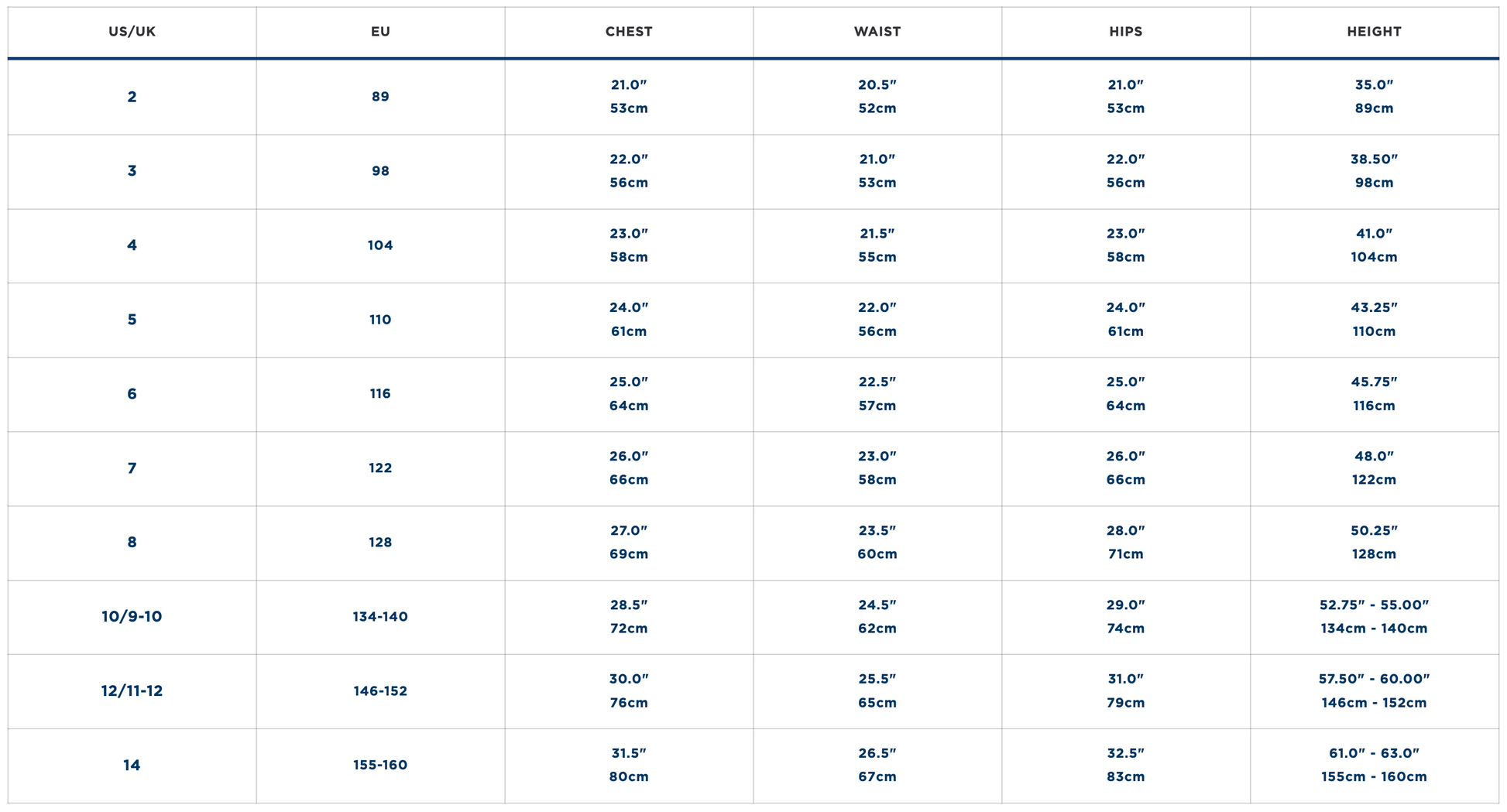Screen dimensions: 1507x812
Task: Click the 20.5" 52cm waist cell
Action: coord(877,97)
